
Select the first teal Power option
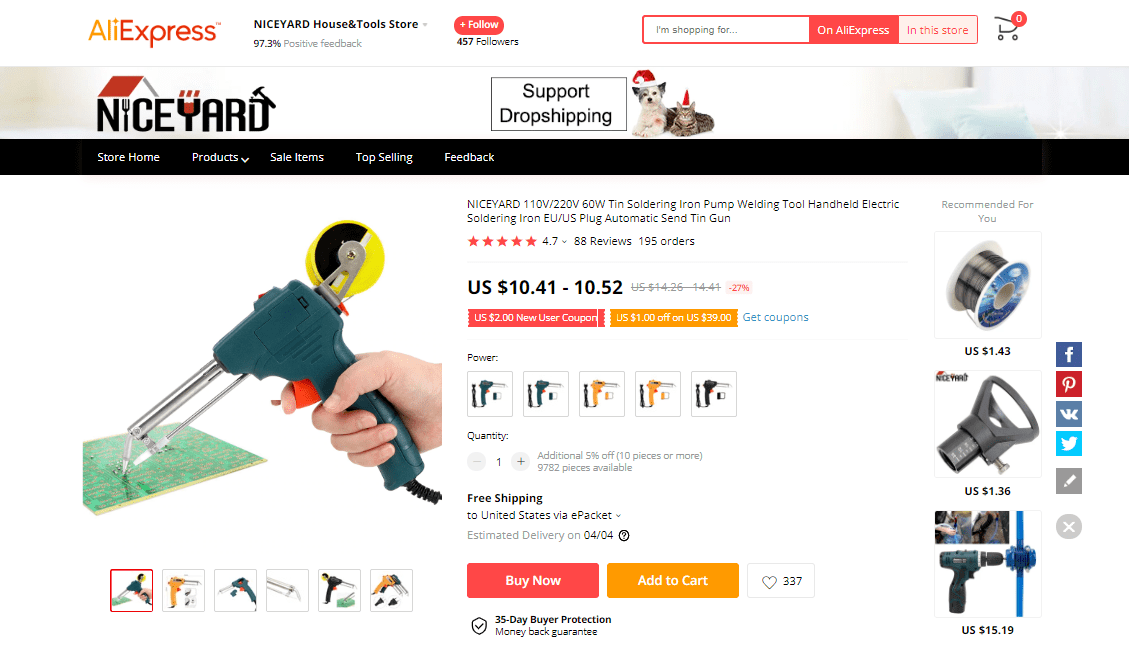(x=490, y=394)
